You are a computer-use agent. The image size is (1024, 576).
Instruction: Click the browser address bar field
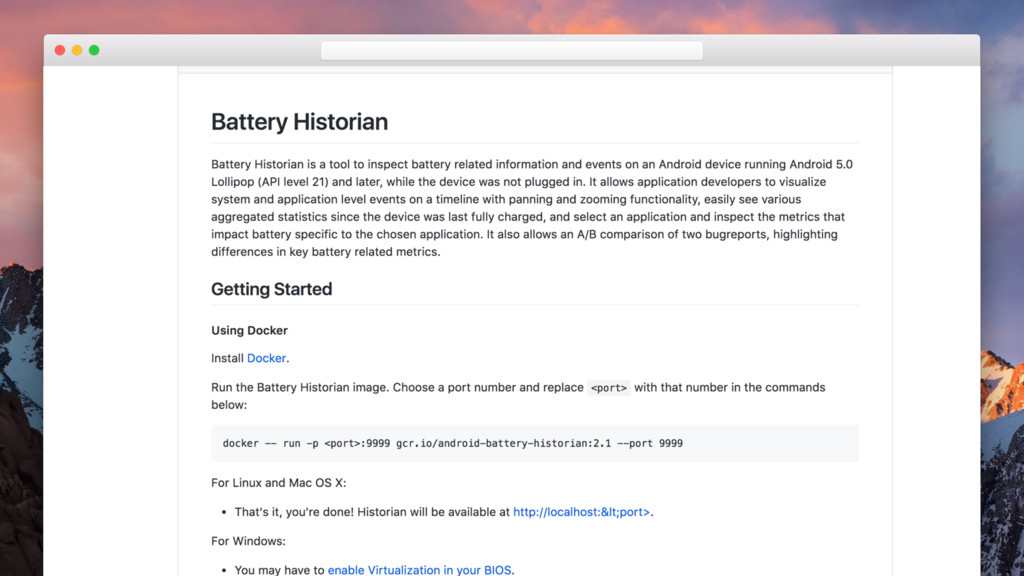click(x=511, y=50)
